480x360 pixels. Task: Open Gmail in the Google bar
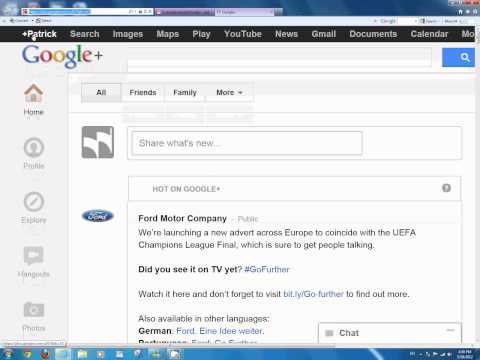coord(324,34)
